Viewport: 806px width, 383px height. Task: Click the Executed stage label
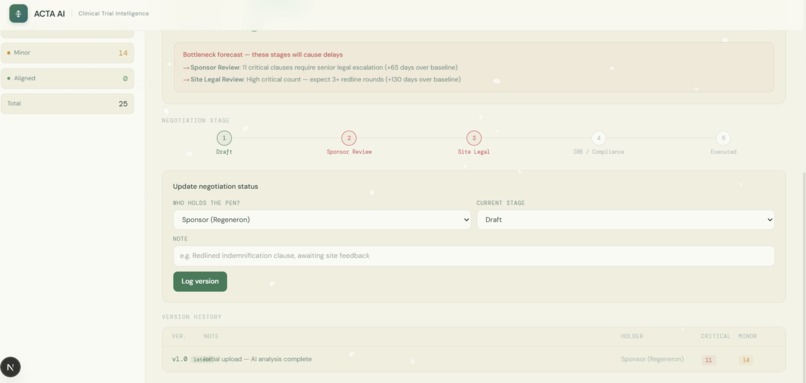723,152
